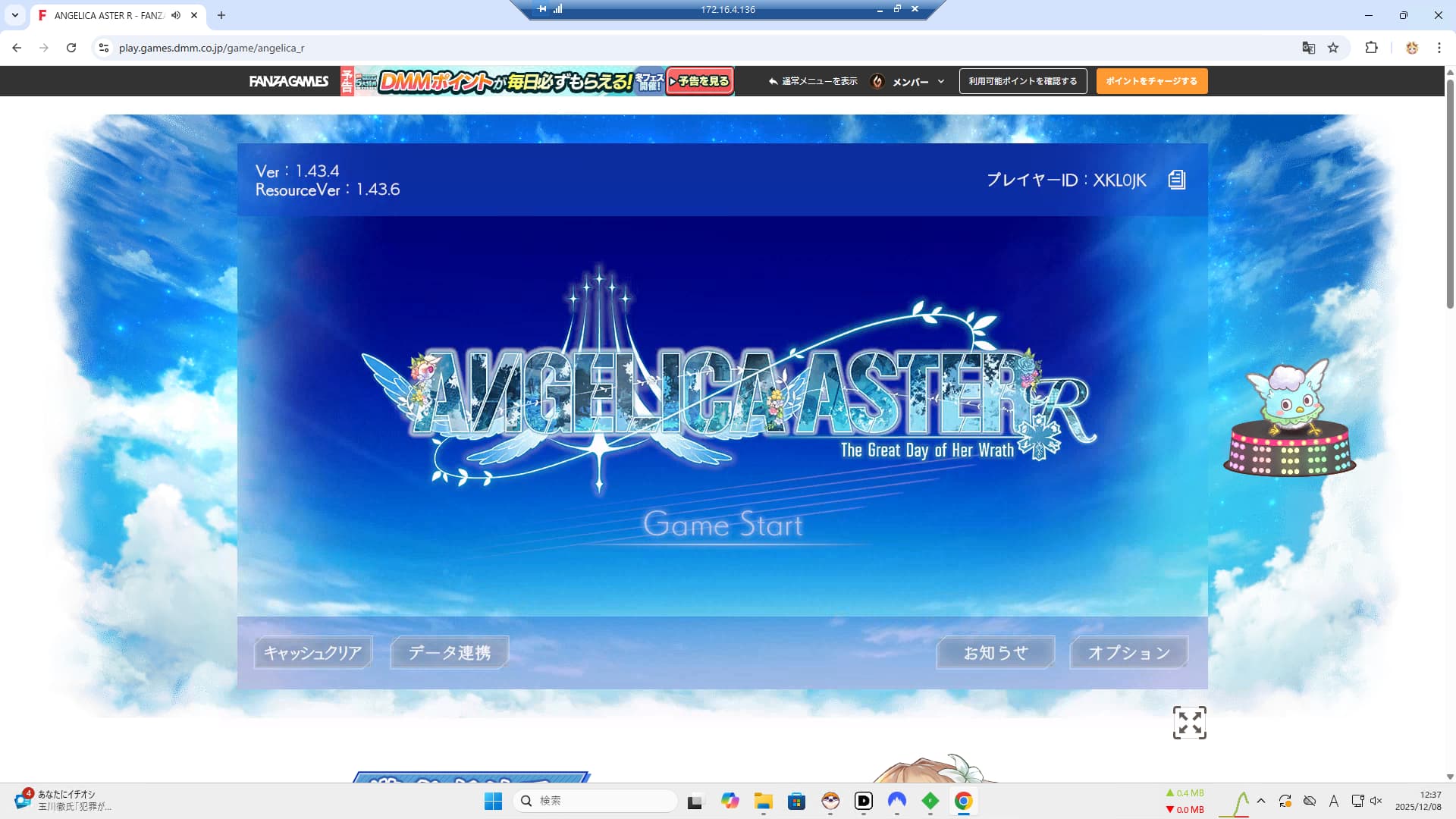This screenshot has height=819, width=1456.
Task: Click Game Start text
Action: pyautogui.click(x=723, y=525)
